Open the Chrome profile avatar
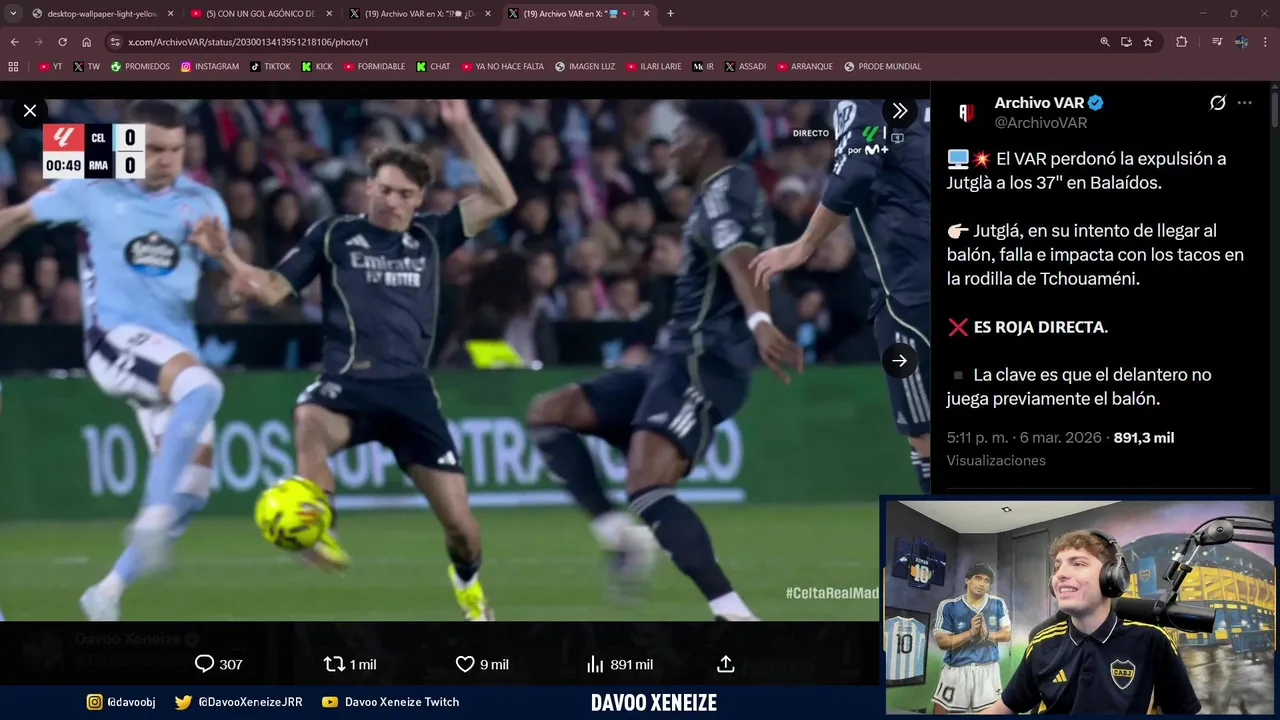Viewport: 1280px width, 720px height. coord(1241,42)
